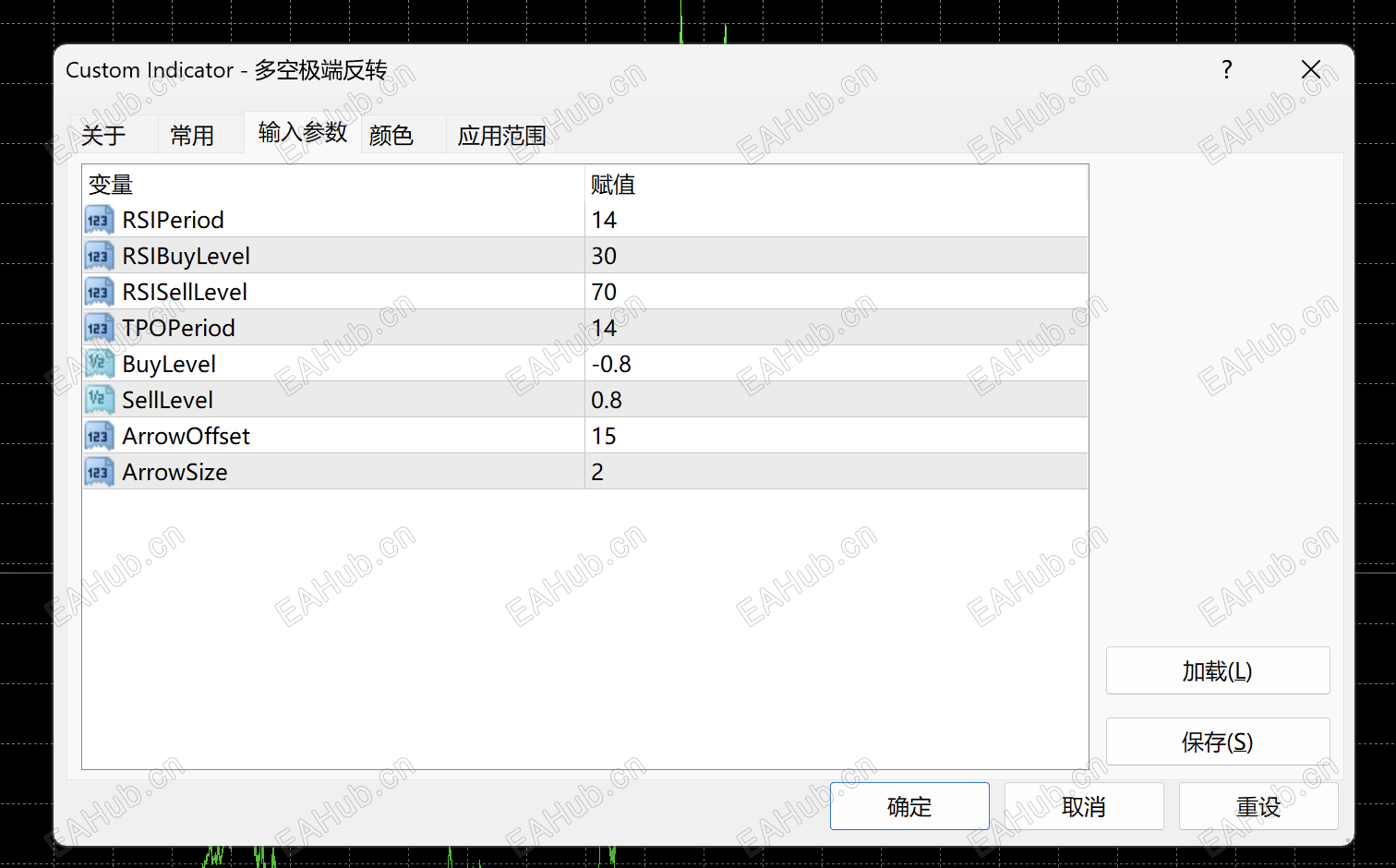Viewport: 1396px width, 868px height.
Task: Select the 输入参数 tab
Action: coord(302,133)
